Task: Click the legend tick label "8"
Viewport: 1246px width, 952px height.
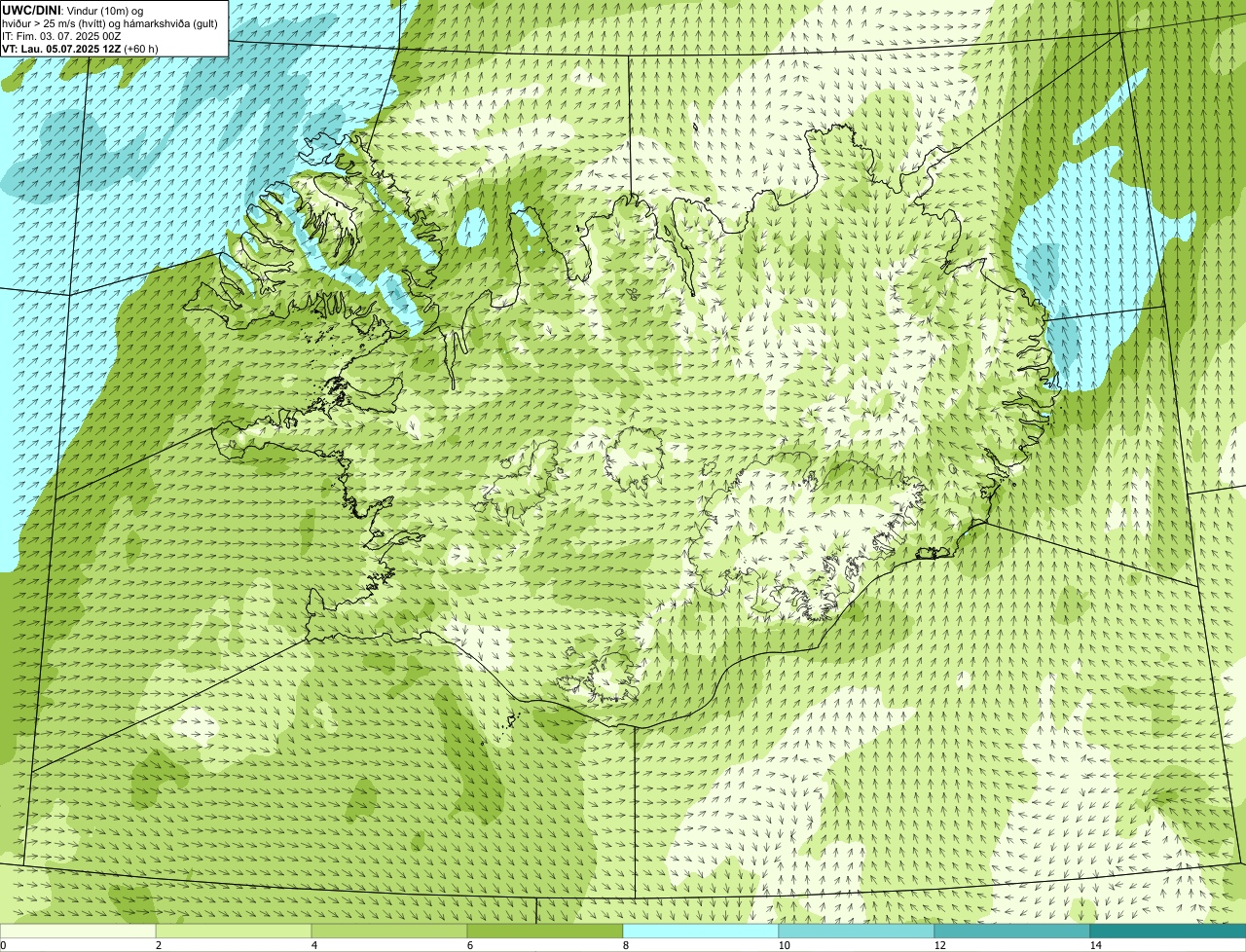Action: (x=625, y=945)
